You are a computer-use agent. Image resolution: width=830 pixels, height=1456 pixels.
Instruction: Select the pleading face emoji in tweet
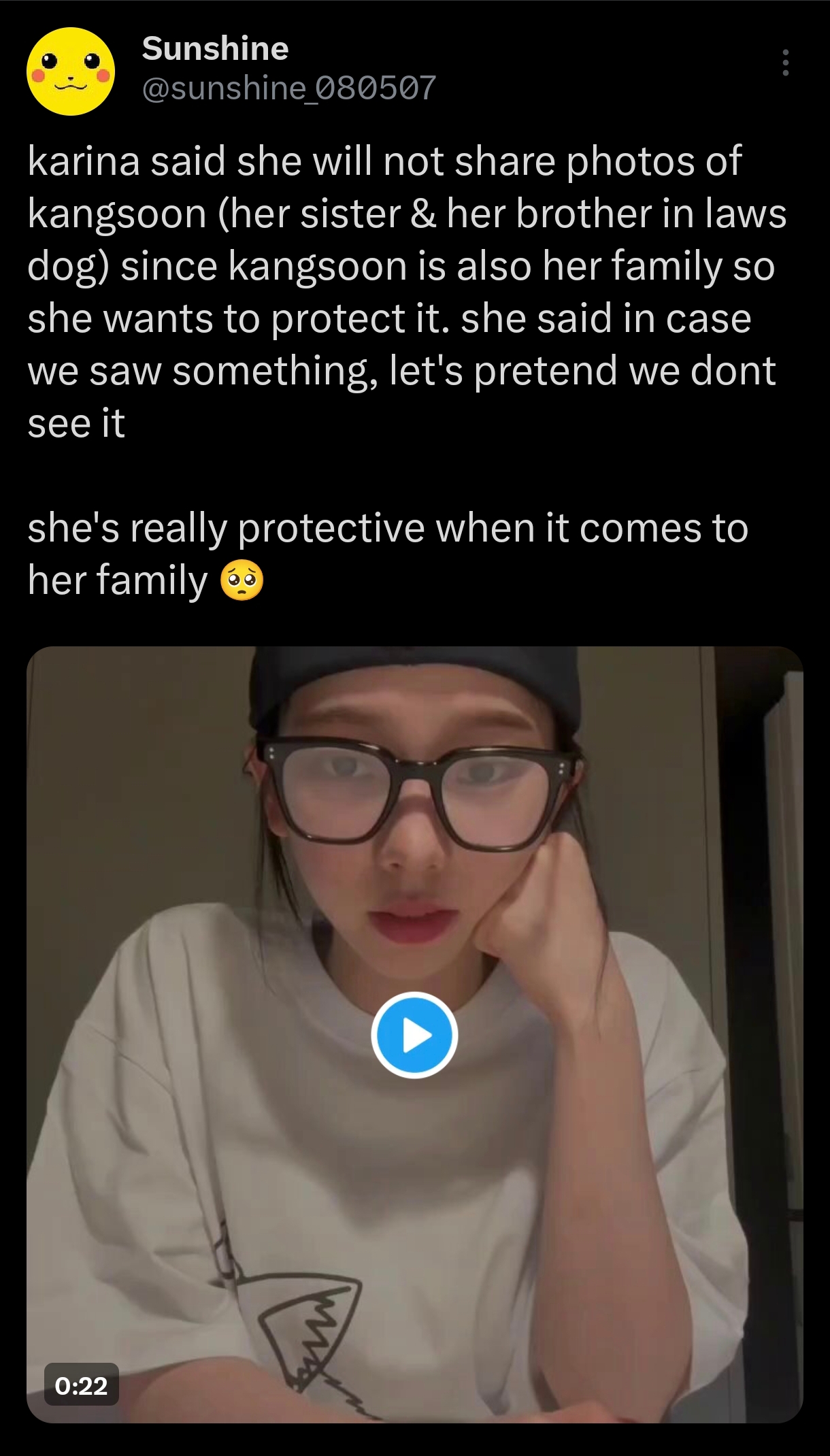point(242,582)
